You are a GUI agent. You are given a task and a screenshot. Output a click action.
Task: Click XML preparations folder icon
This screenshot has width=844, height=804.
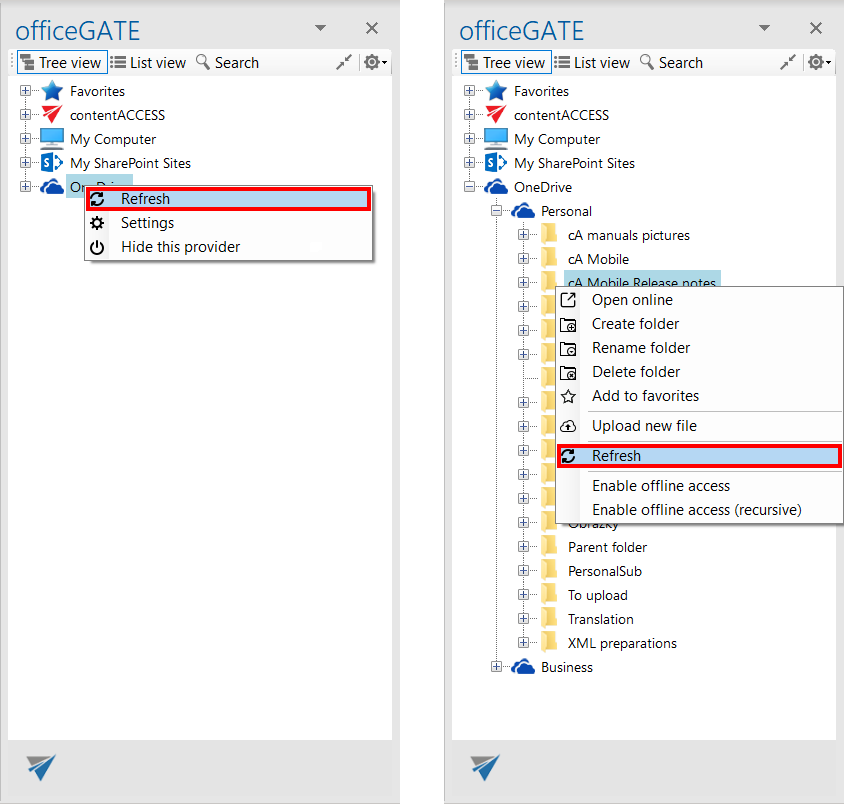tap(550, 643)
